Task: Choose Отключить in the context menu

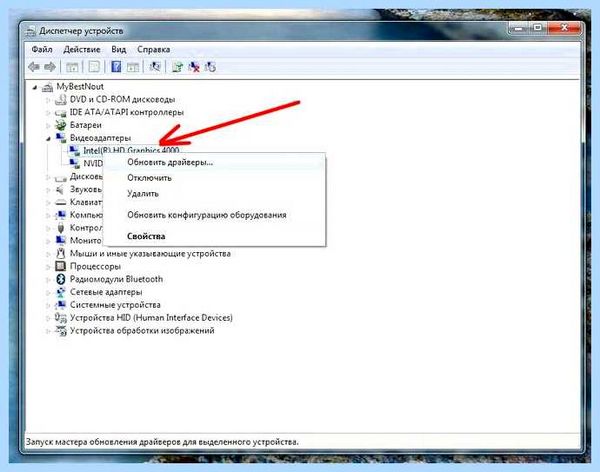Action: click(x=214, y=178)
